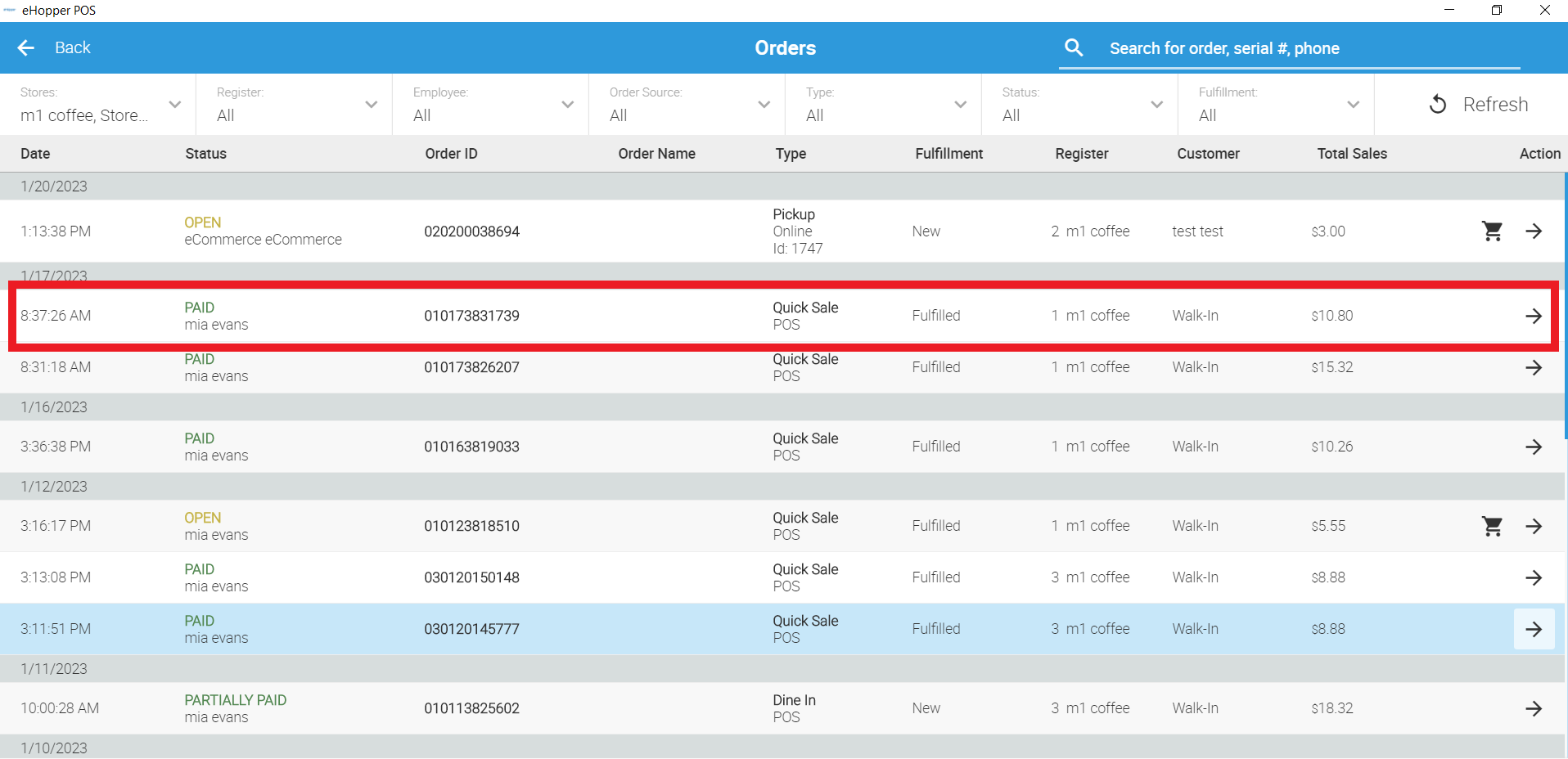Image resolution: width=1568 pixels, height=759 pixels.
Task: Open arrow for order 030120145777
Action: (1534, 629)
